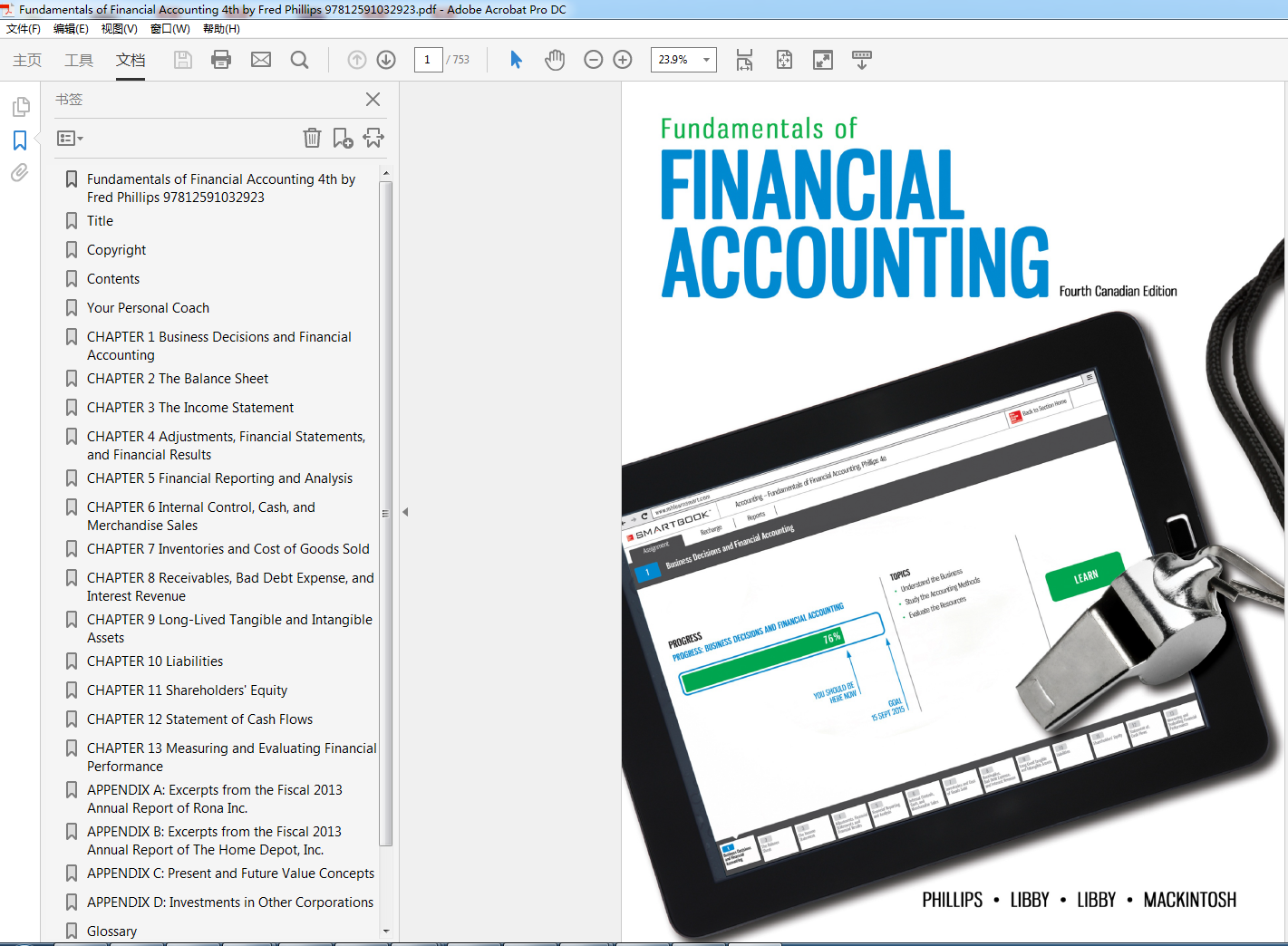Click bookmarks panel scroll-up arrow
This screenshot has height=946, width=1288.
(x=386, y=173)
